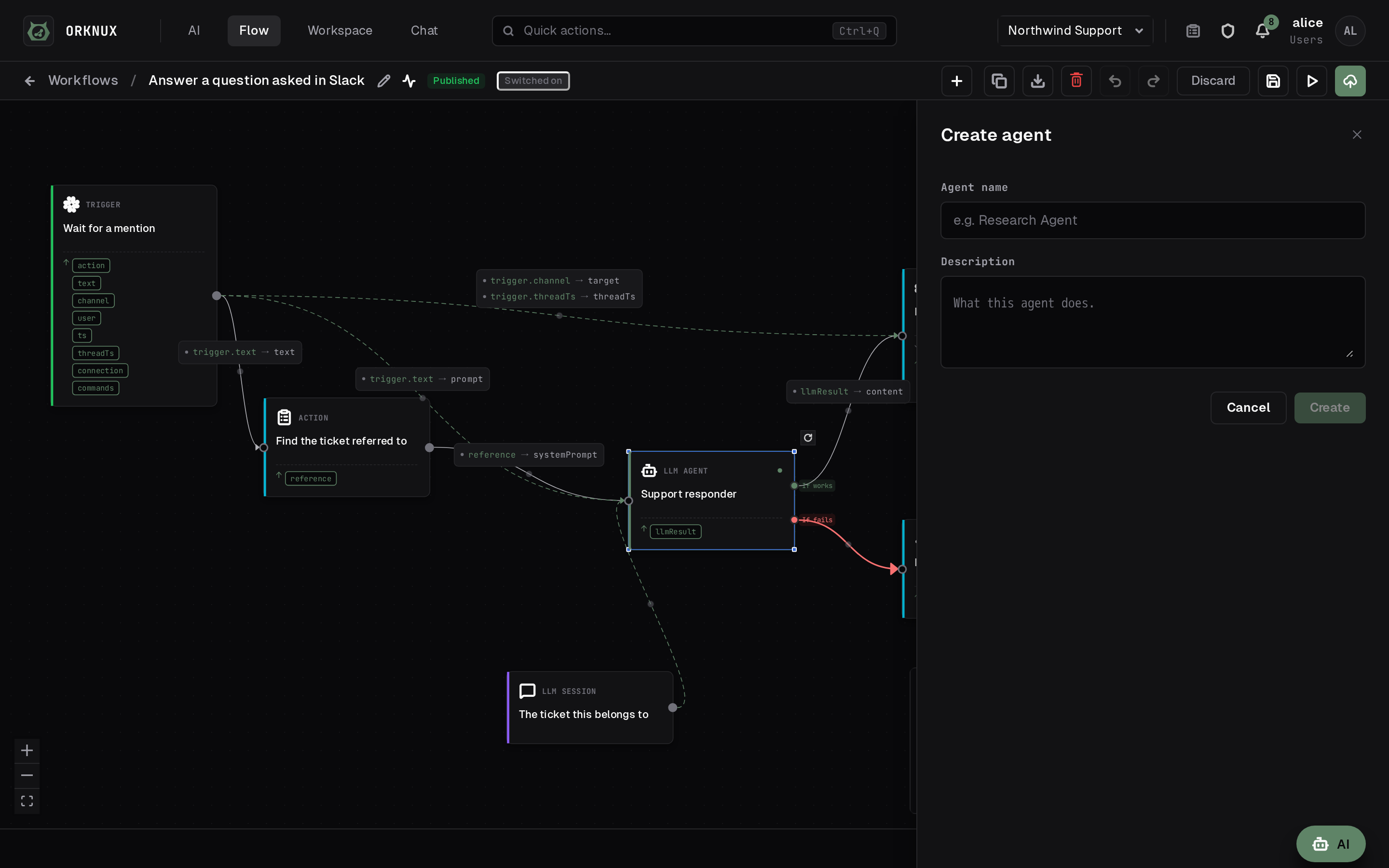This screenshot has width=1389, height=868.
Task: Publish workflow with green cloud upload button
Action: click(1350, 81)
